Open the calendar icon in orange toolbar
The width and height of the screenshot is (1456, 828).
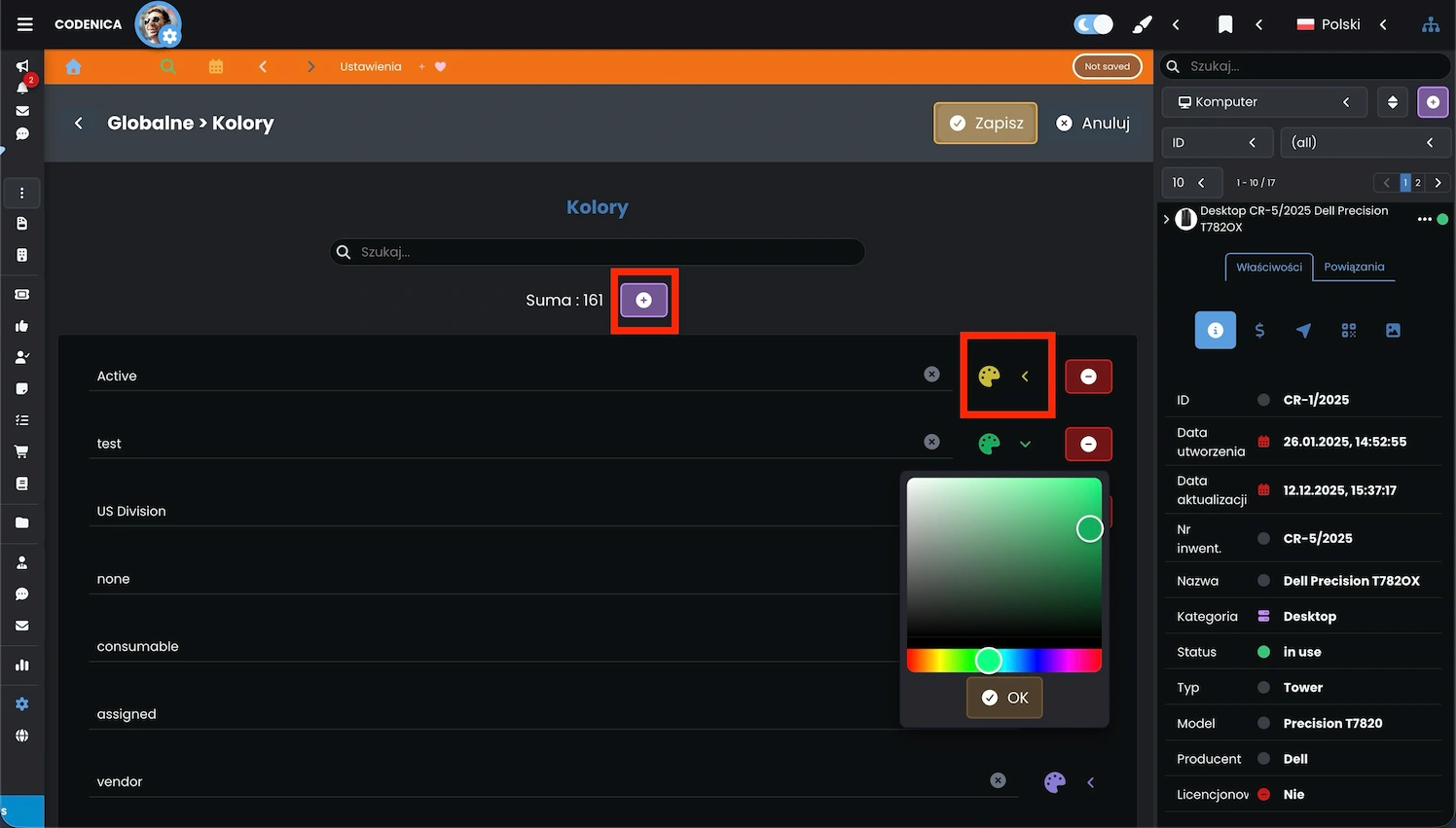click(216, 66)
